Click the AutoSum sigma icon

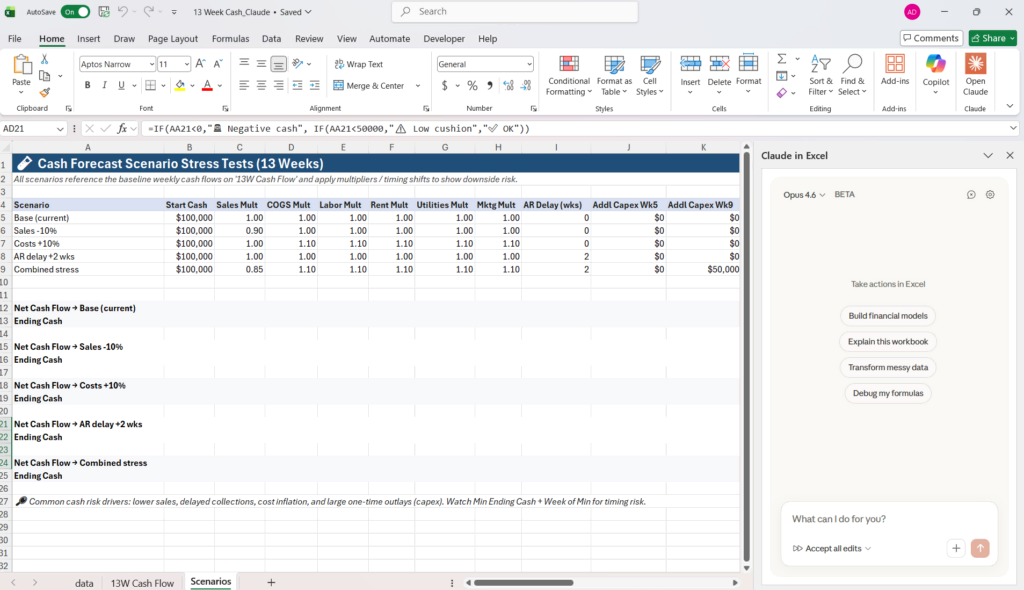(x=782, y=59)
